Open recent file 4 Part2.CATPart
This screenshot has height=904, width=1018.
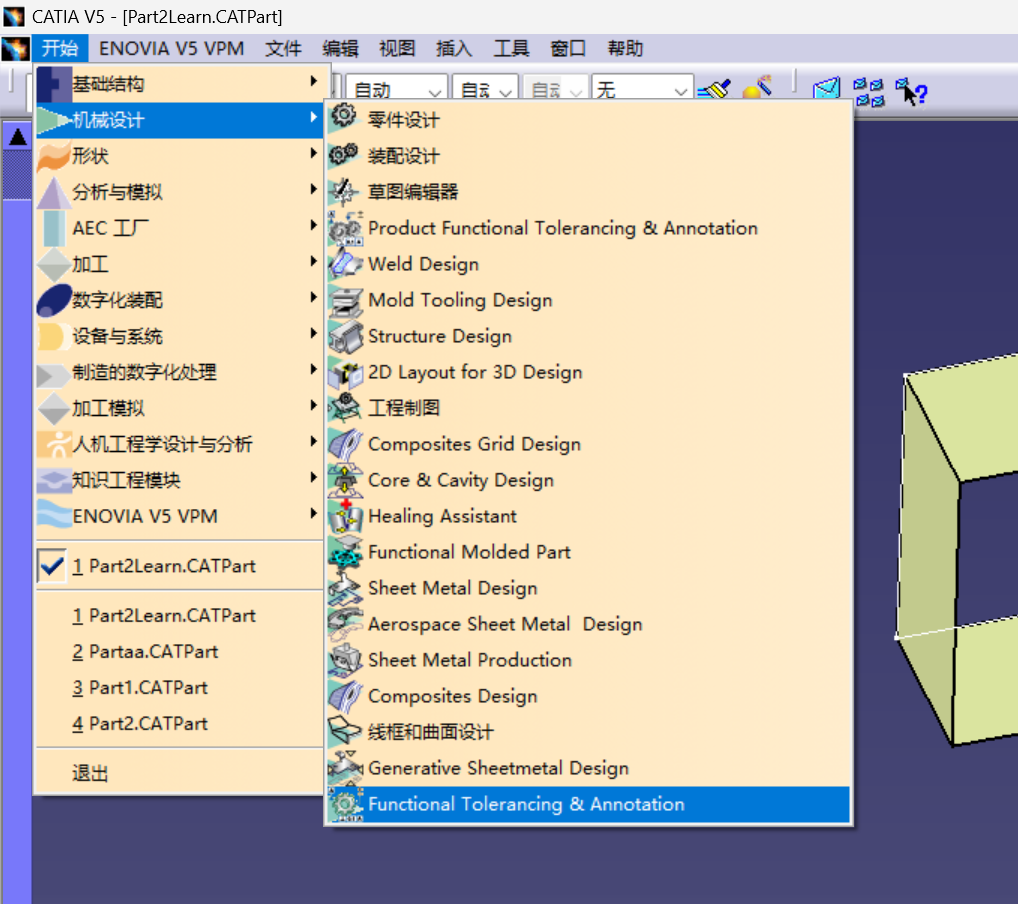point(180,723)
